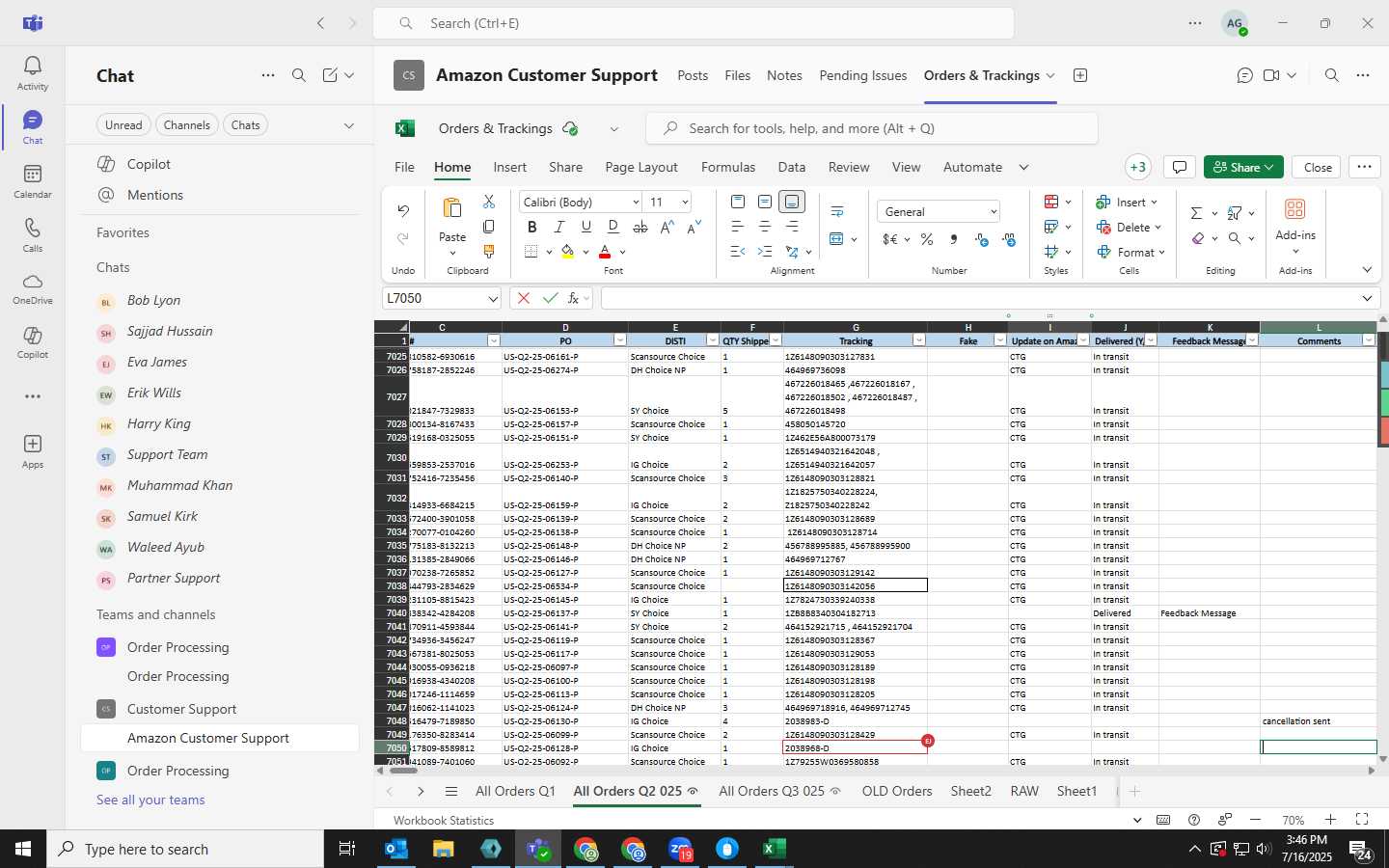Toggle Underline formatting
The image size is (1389, 868).
586,227
